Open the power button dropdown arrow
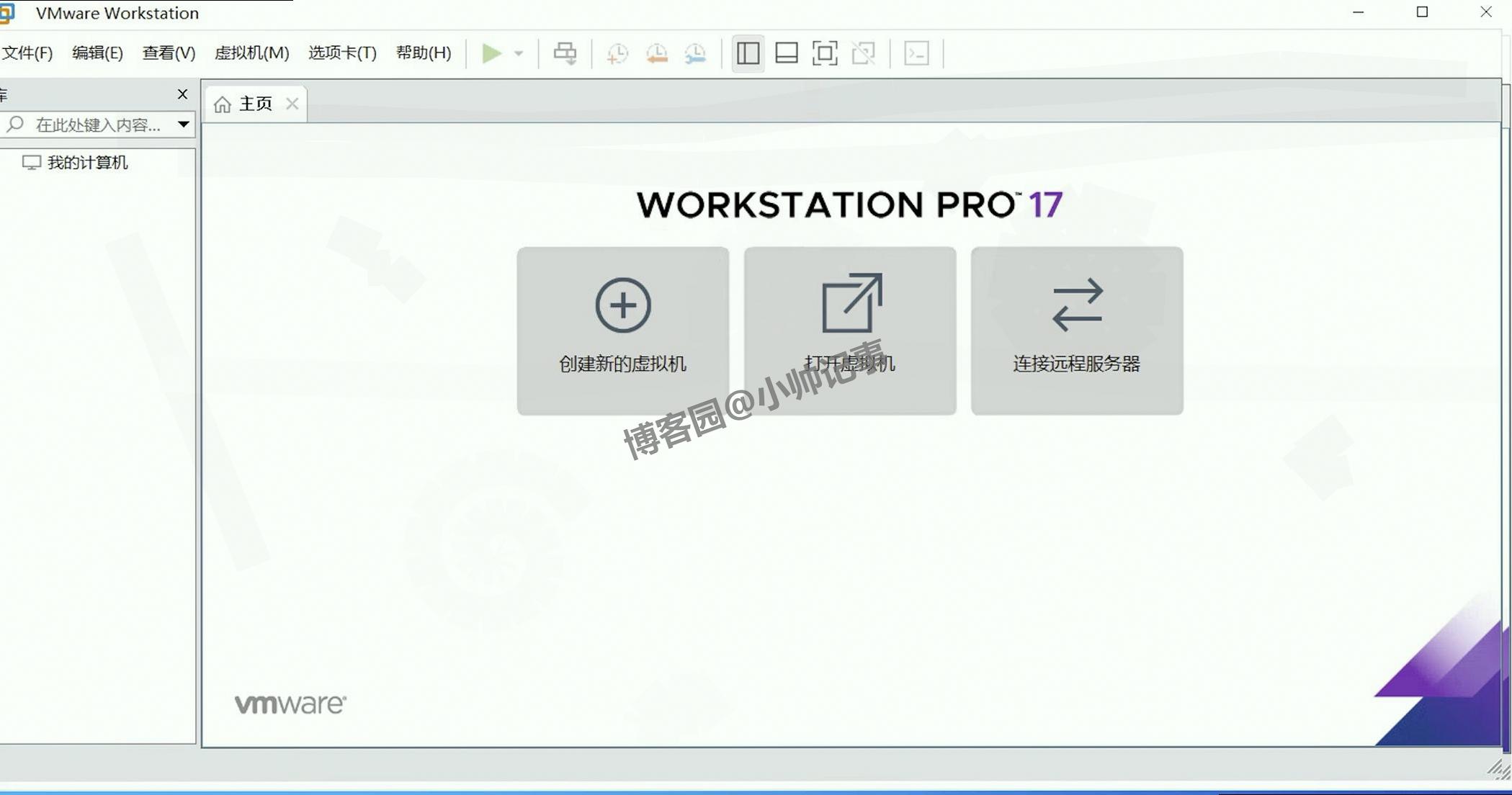1512x795 pixels. pyautogui.click(x=518, y=53)
